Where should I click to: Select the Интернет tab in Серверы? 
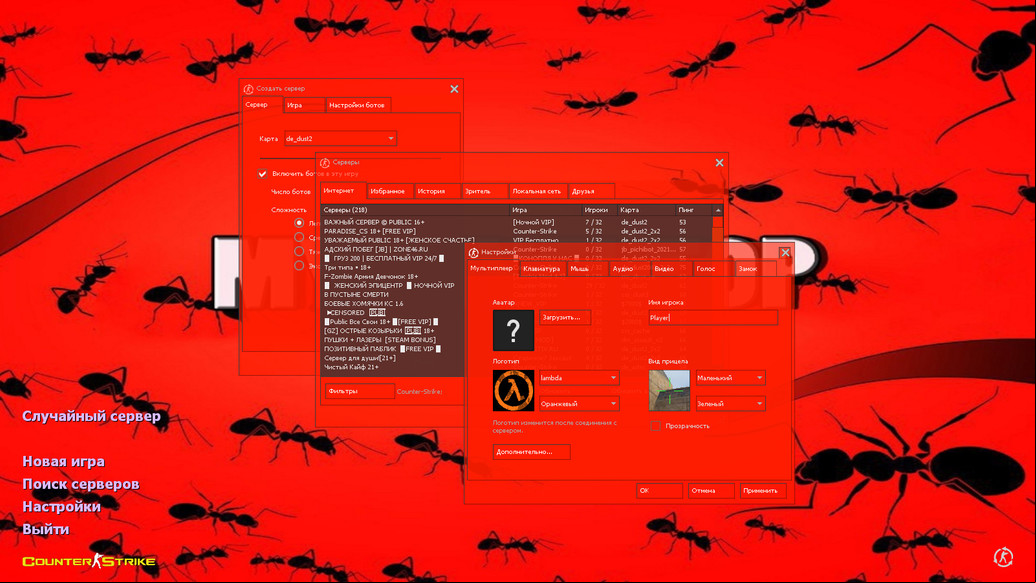tap(343, 190)
